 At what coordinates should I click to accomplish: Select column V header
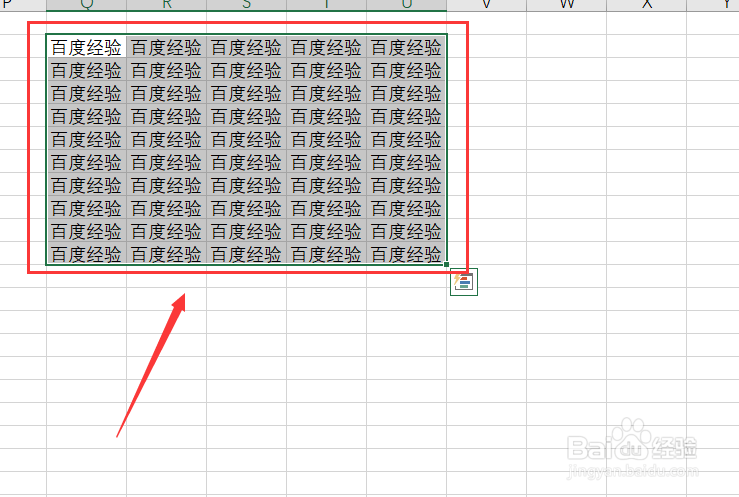coord(486,5)
